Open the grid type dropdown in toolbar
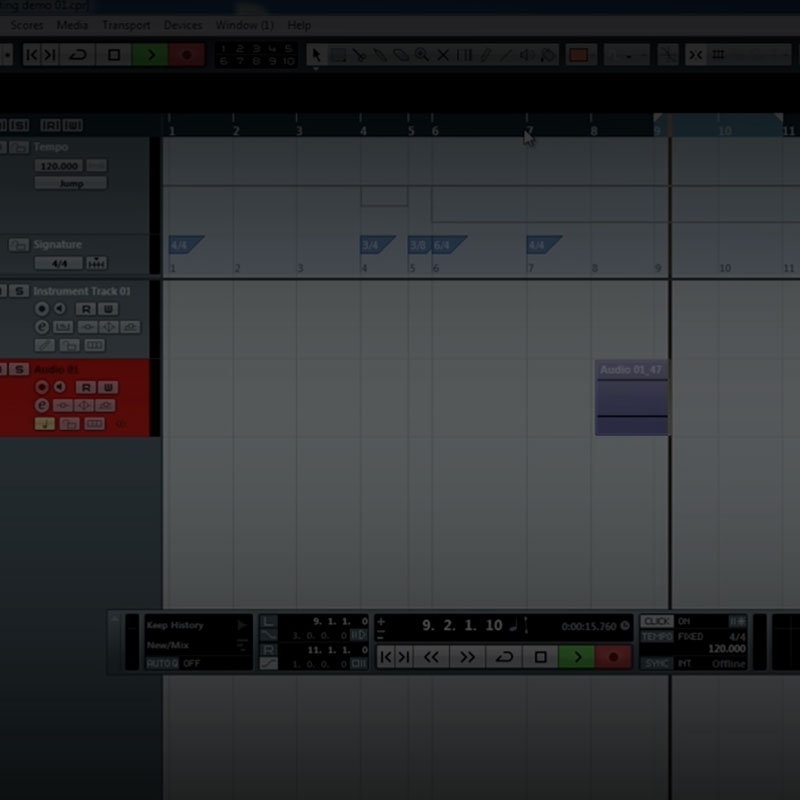Viewport: 800px width, 800px height. click(x=749, y=55)
